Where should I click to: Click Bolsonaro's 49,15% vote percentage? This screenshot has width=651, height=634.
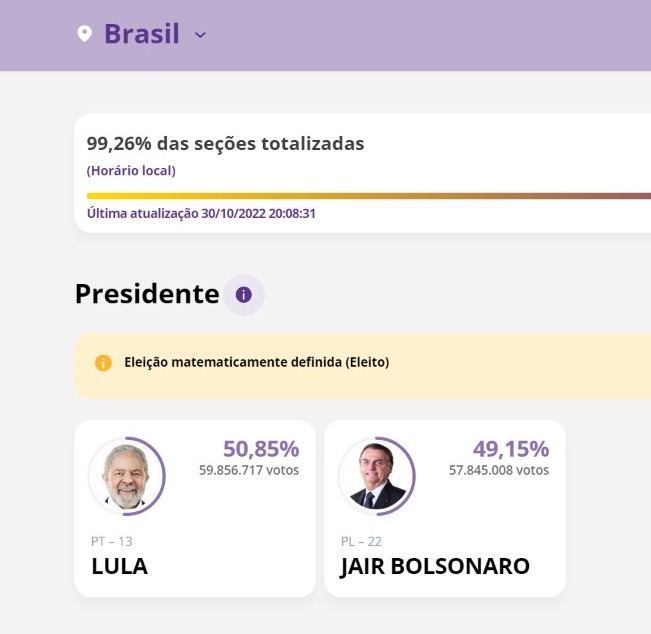[x=511, y=449]
